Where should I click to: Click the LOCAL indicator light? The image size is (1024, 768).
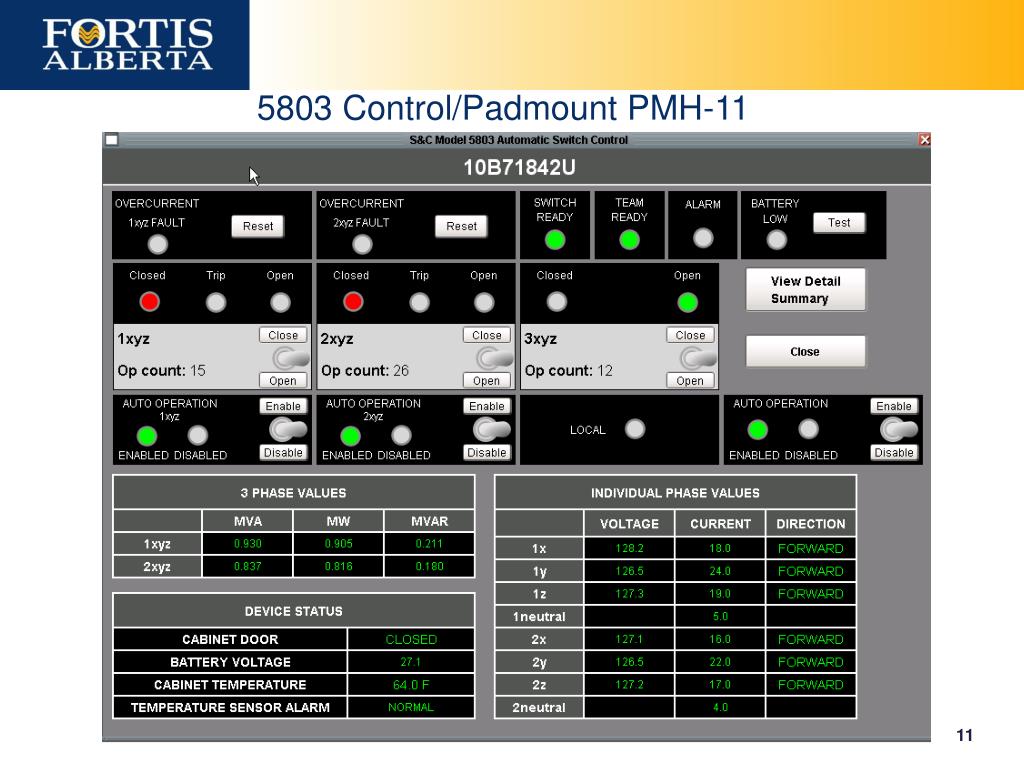(635, 428)
